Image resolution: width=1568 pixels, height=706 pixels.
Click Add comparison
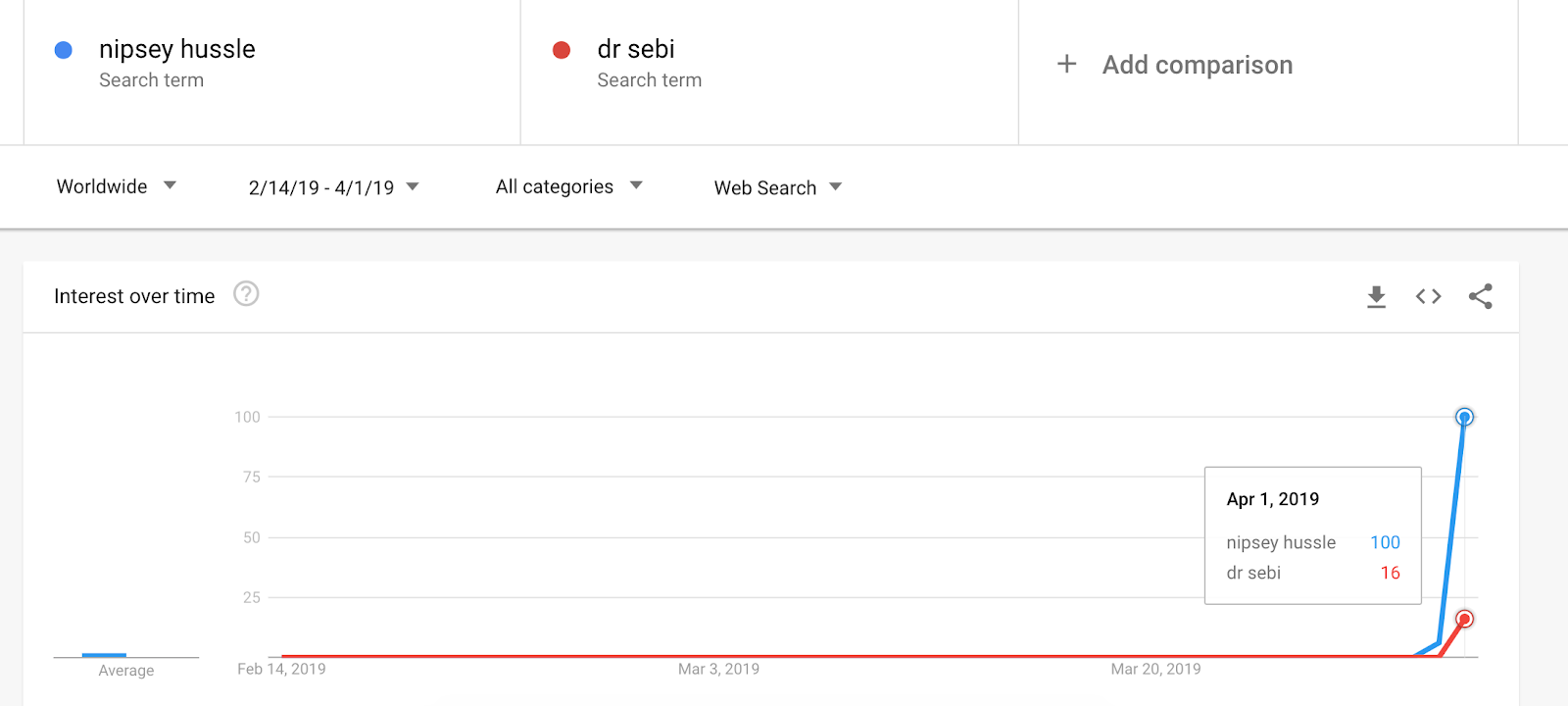pyautogui.click(x=1197, y=65)
